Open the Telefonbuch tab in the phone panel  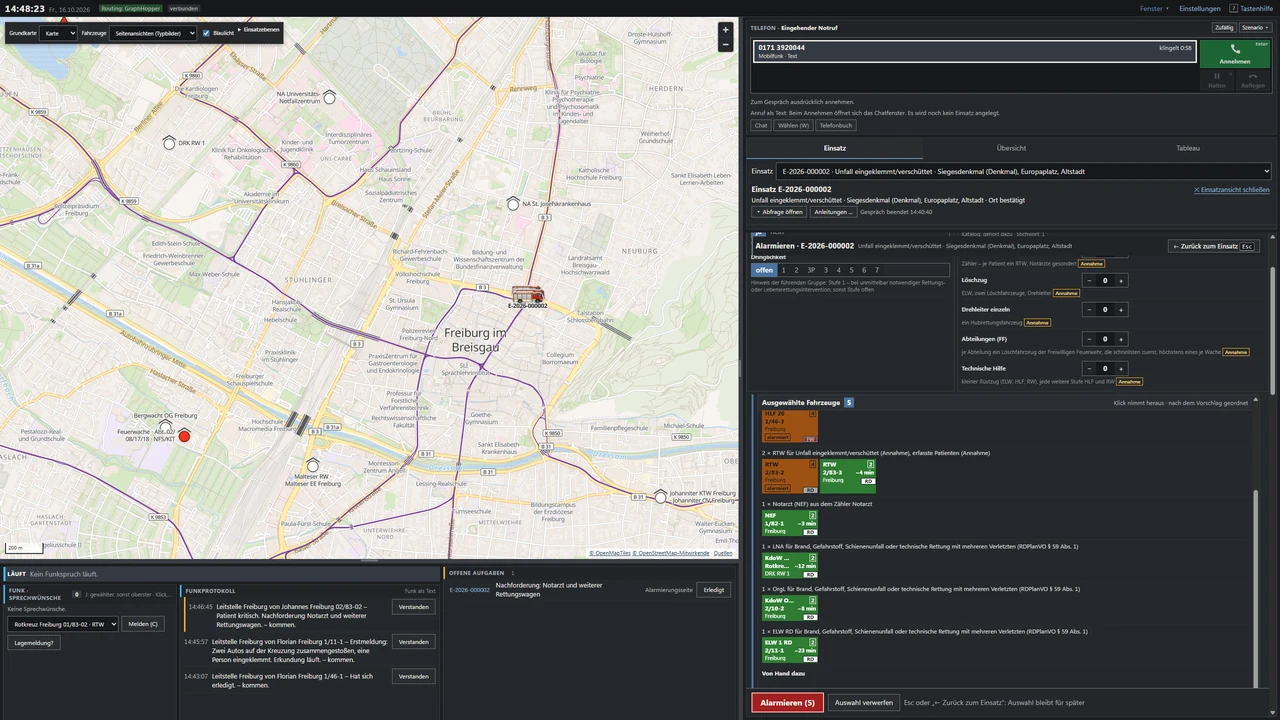pos(836,126)
